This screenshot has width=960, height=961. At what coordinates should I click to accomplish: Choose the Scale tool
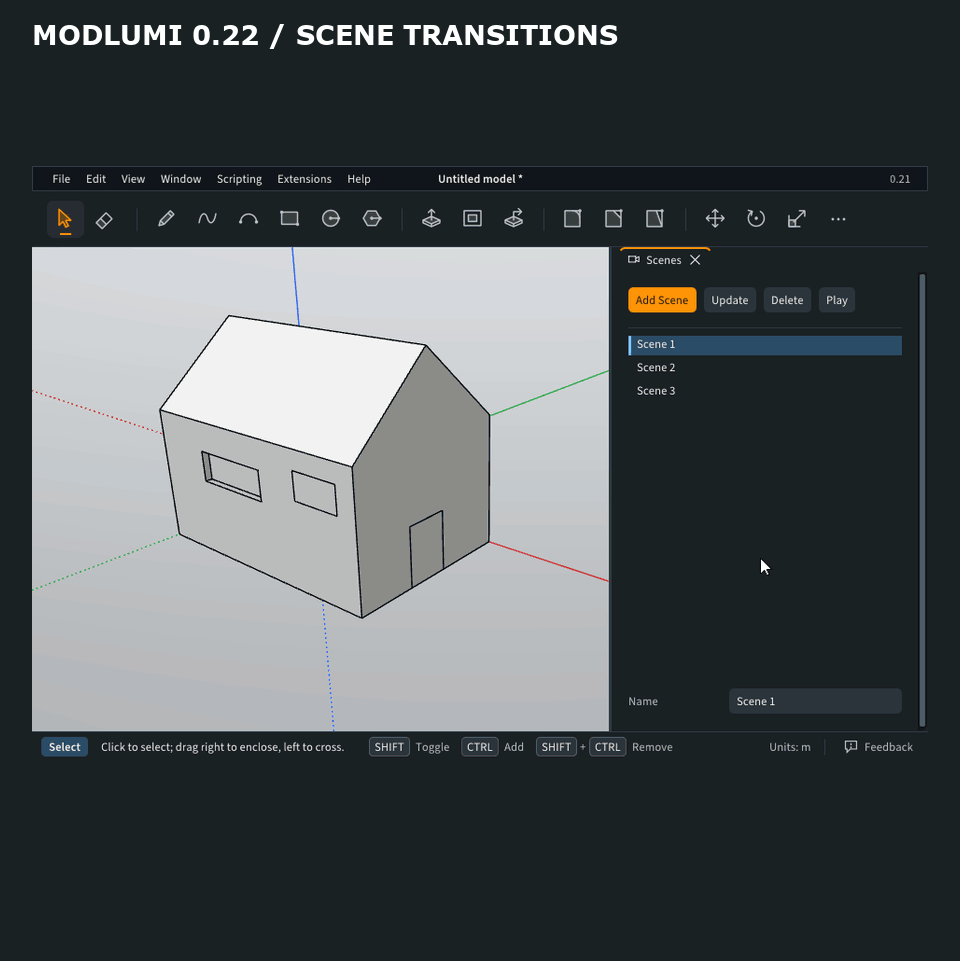pyautogui.click(x=797, y=219)
